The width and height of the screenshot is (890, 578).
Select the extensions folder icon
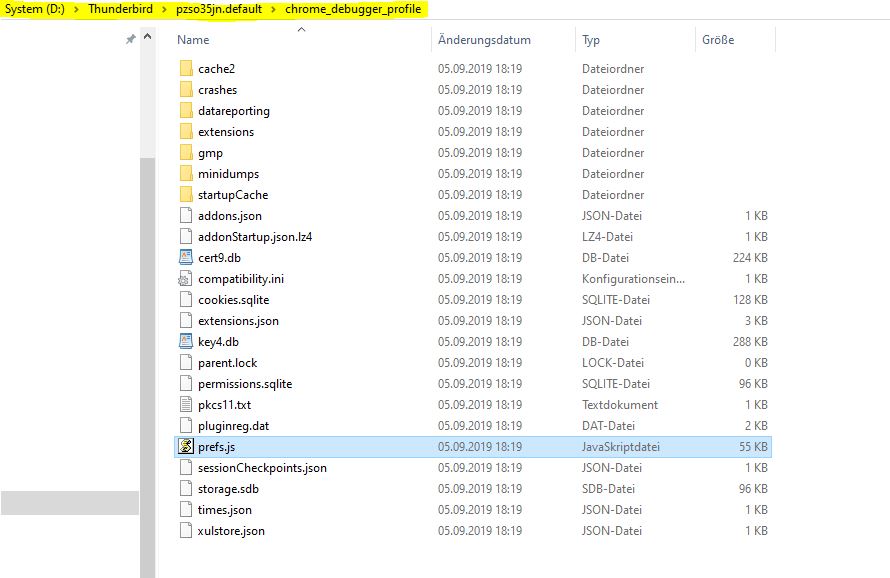186,132
